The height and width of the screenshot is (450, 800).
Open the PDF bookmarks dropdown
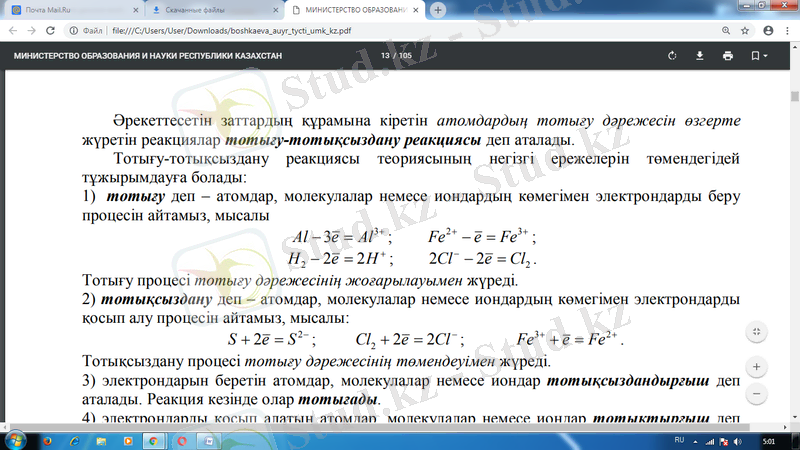click(x=759, y=56)
